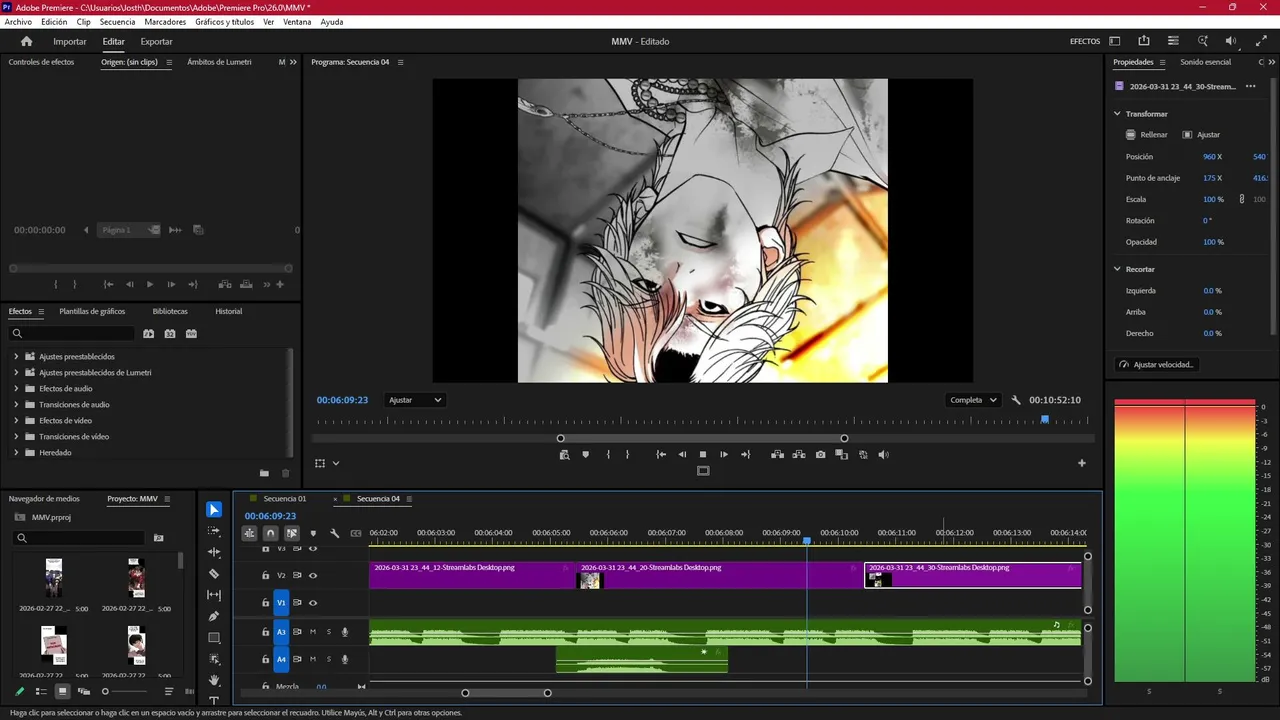Switch Project panel to list view

(x=41, y=691)
